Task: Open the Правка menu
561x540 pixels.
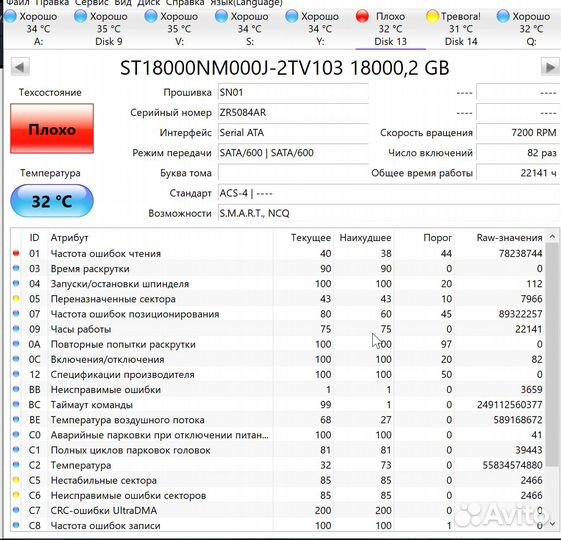Action: [52, 3]
